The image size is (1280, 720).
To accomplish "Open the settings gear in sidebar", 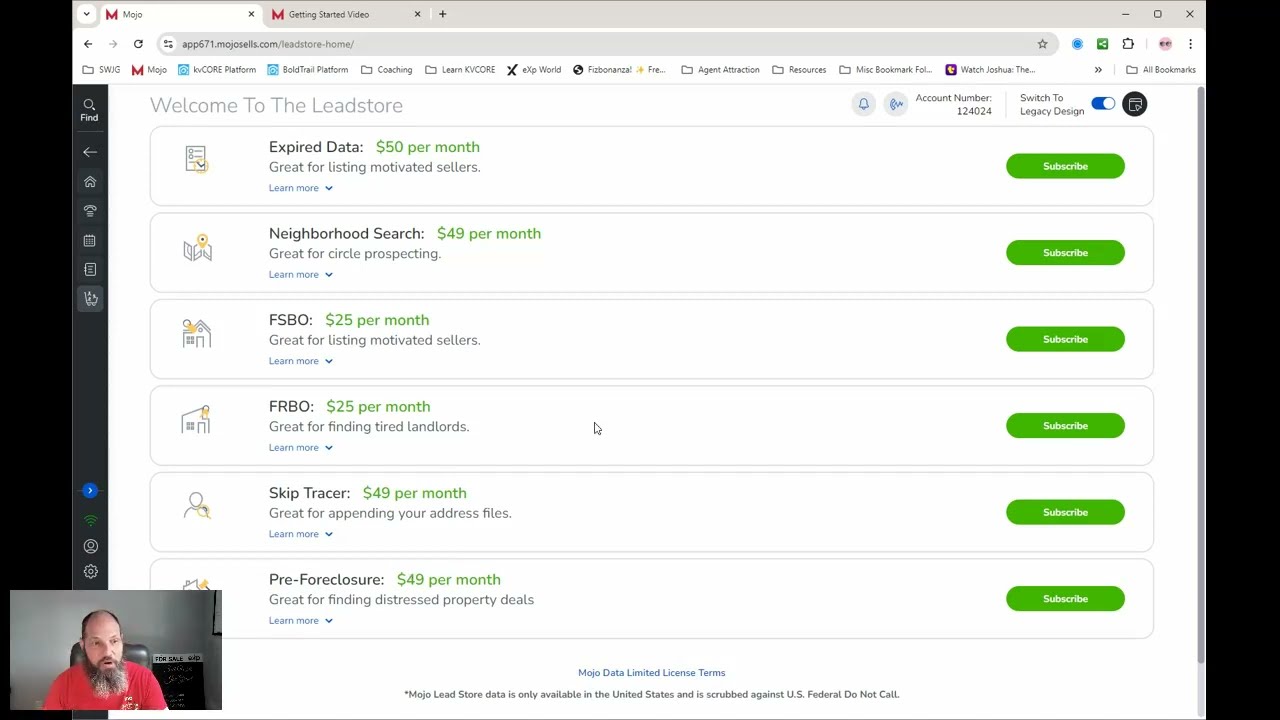I will (90, 572).
